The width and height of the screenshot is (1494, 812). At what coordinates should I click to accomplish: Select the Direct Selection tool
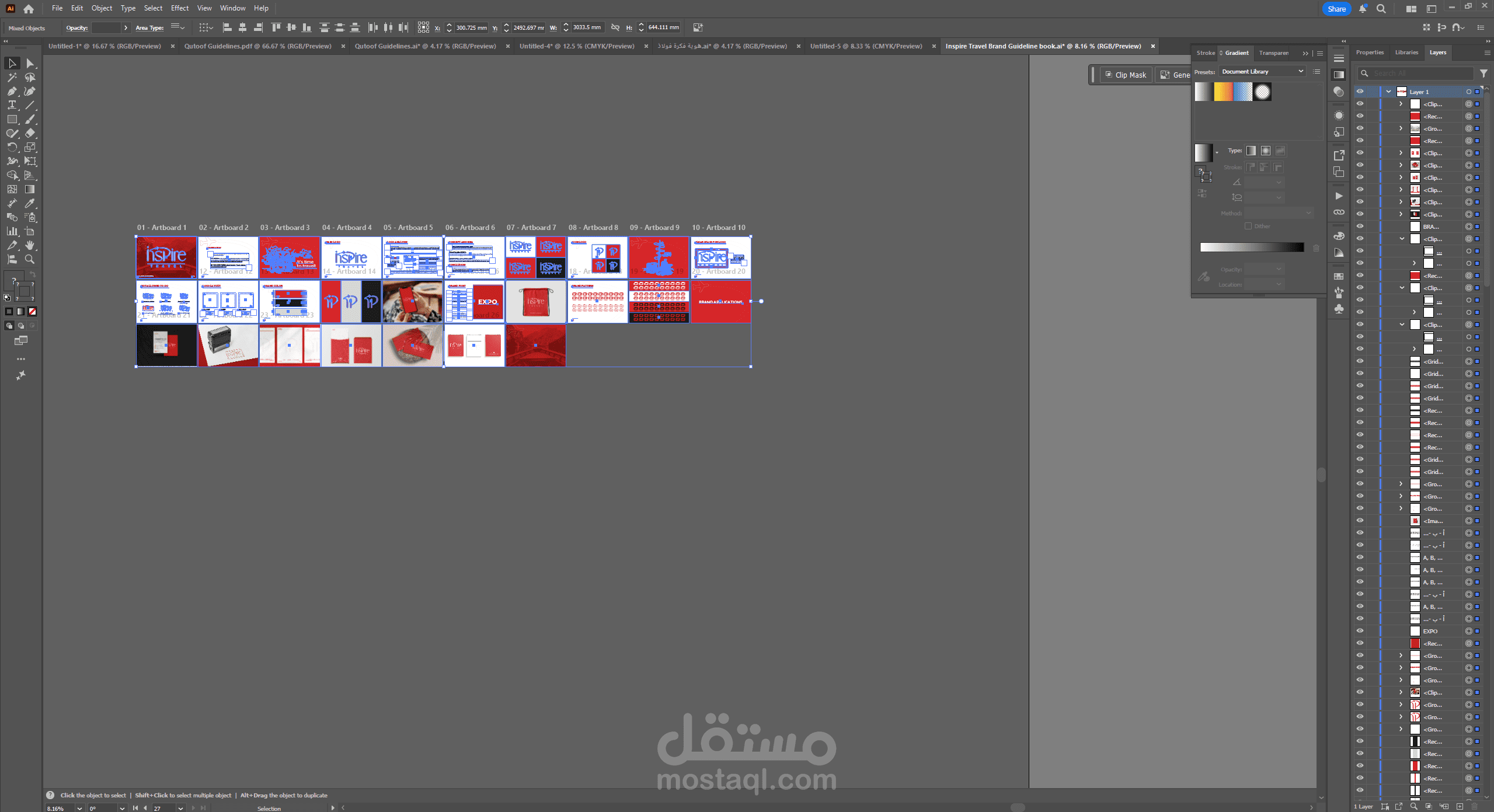click(x=30, y=63)
